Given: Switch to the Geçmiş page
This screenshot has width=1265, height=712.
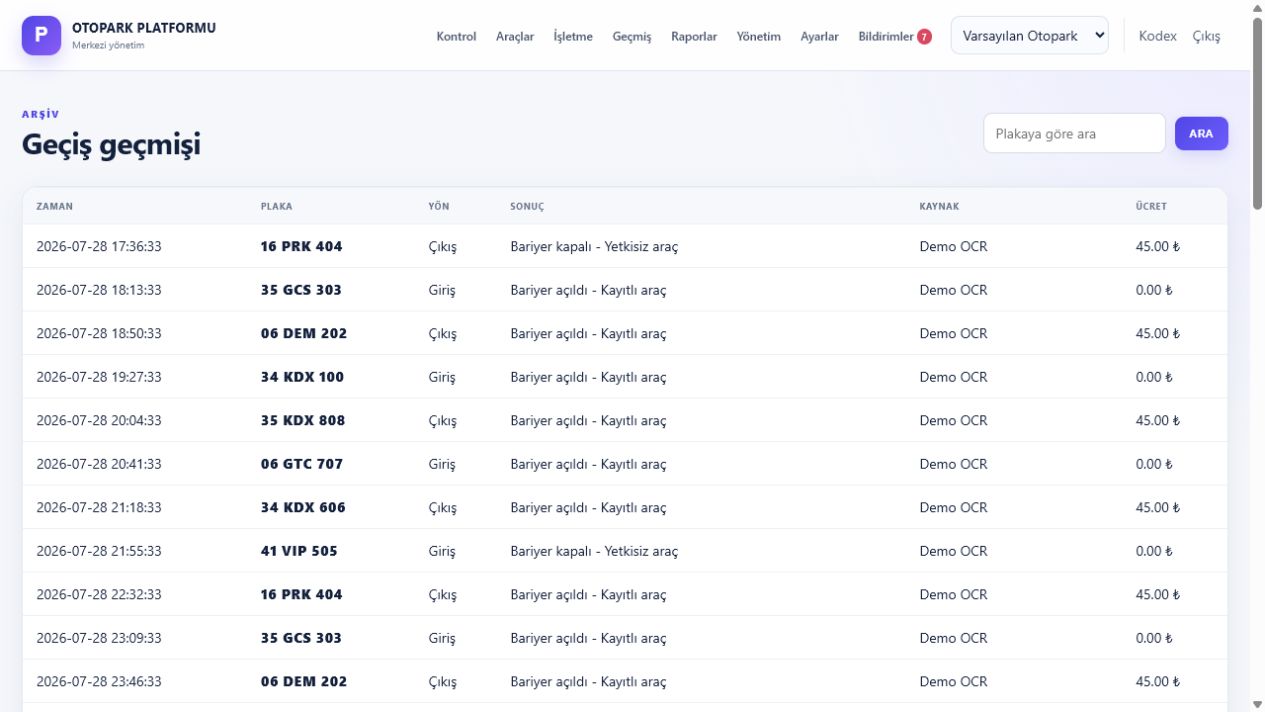Looking at the screenshot, I should click(x=632, y=36).
